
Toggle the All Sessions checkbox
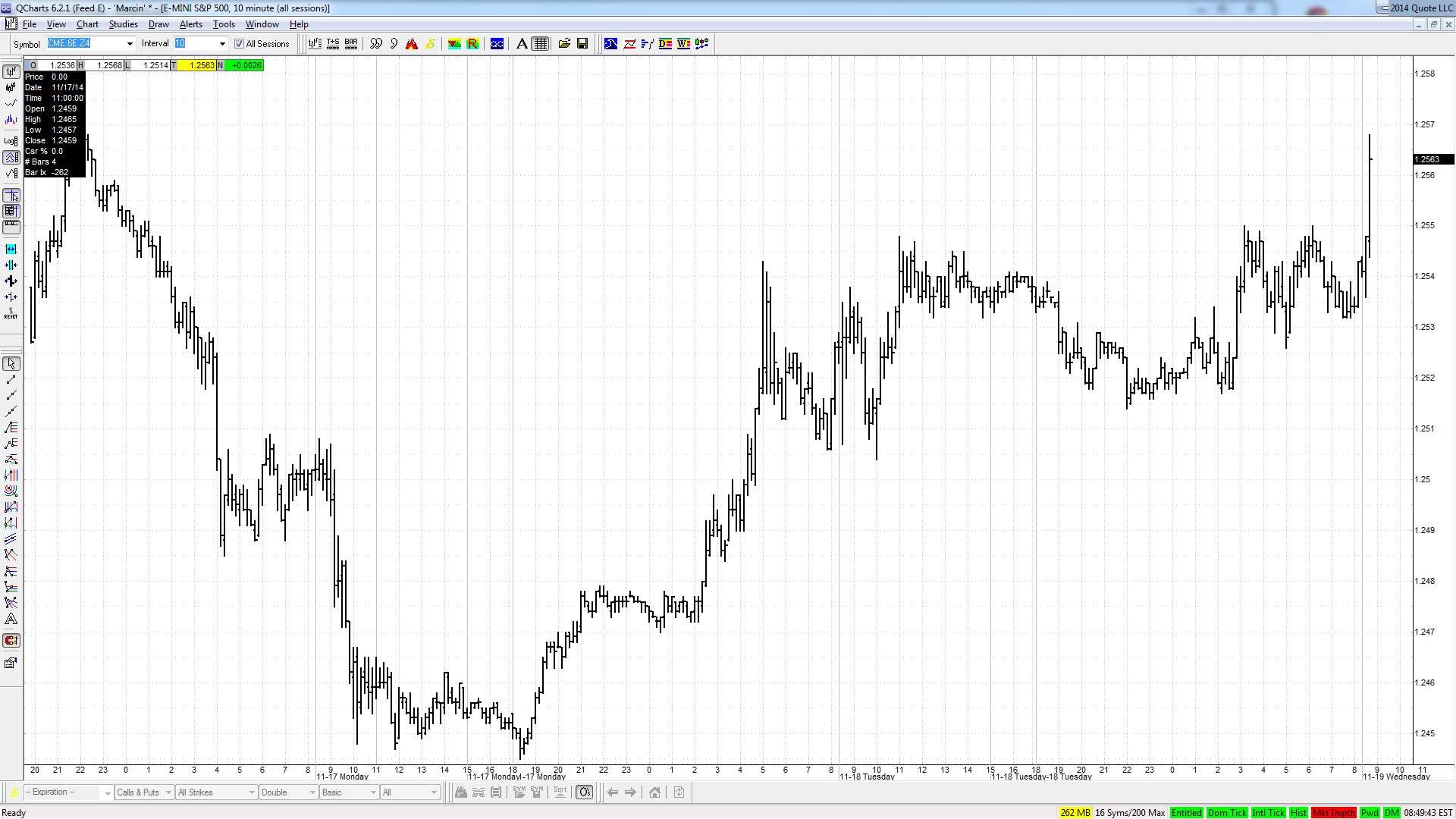click(239, 44)
